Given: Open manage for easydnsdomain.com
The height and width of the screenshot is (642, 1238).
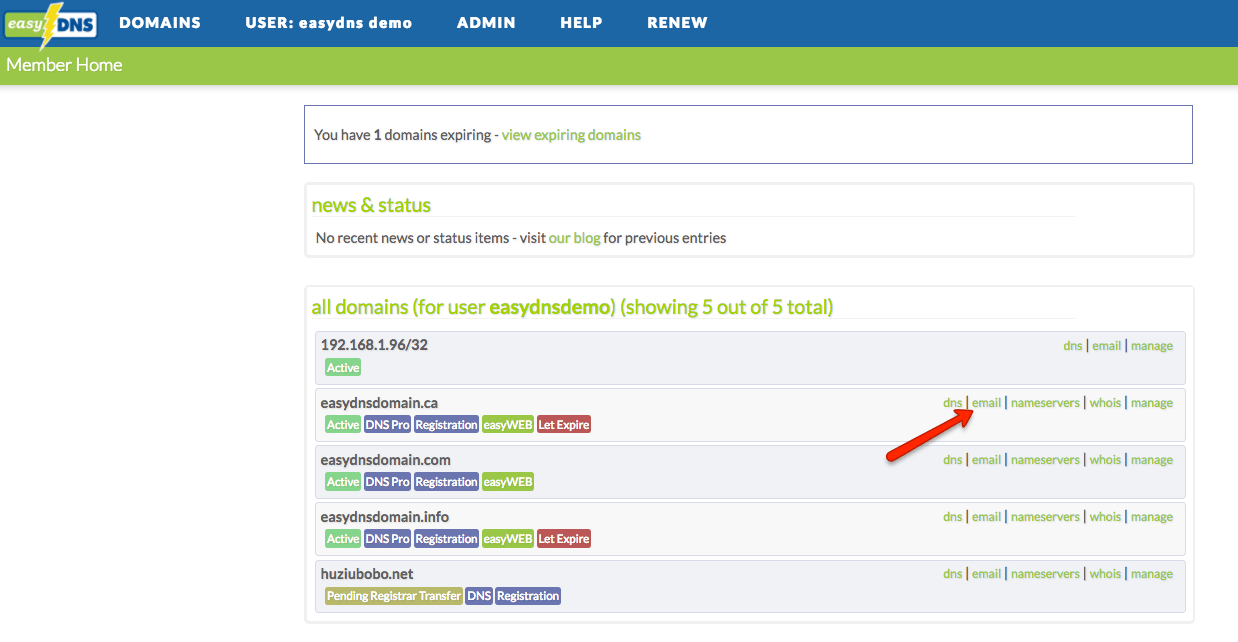Looking at the screenshot, I should click(x=1152, y=459).
